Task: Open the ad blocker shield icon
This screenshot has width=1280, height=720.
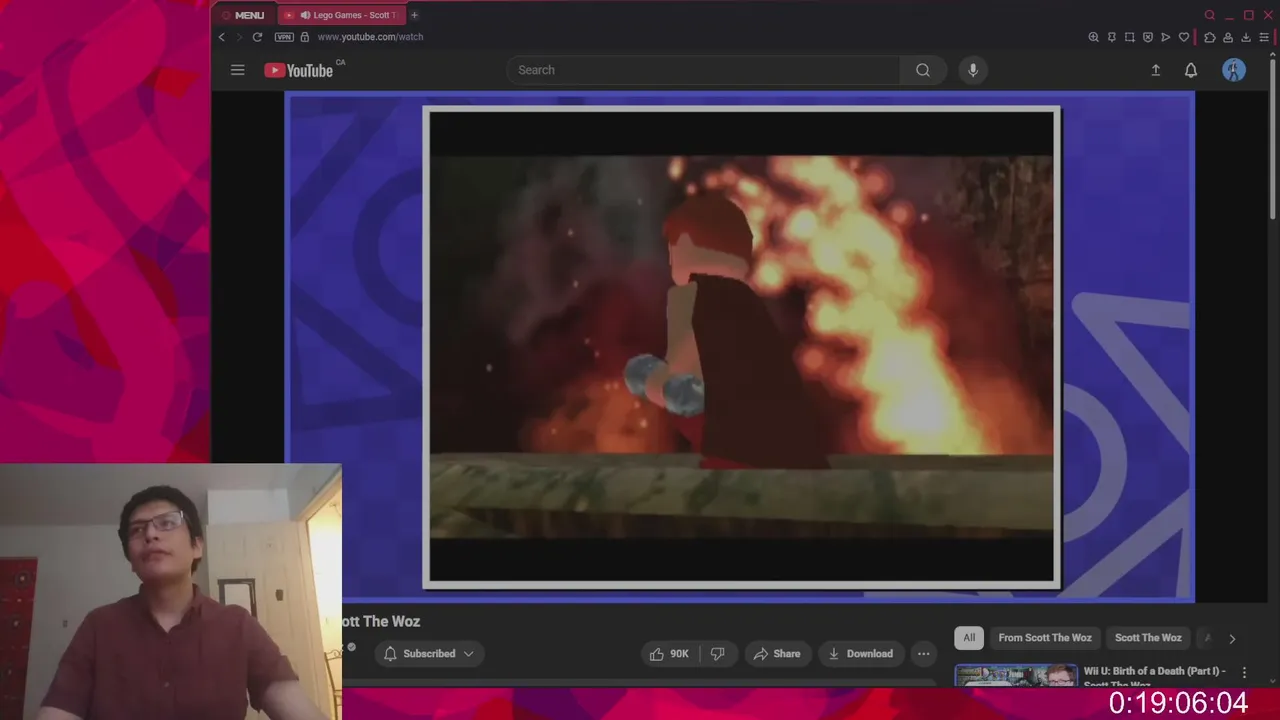Action: tap(1147, 37)
